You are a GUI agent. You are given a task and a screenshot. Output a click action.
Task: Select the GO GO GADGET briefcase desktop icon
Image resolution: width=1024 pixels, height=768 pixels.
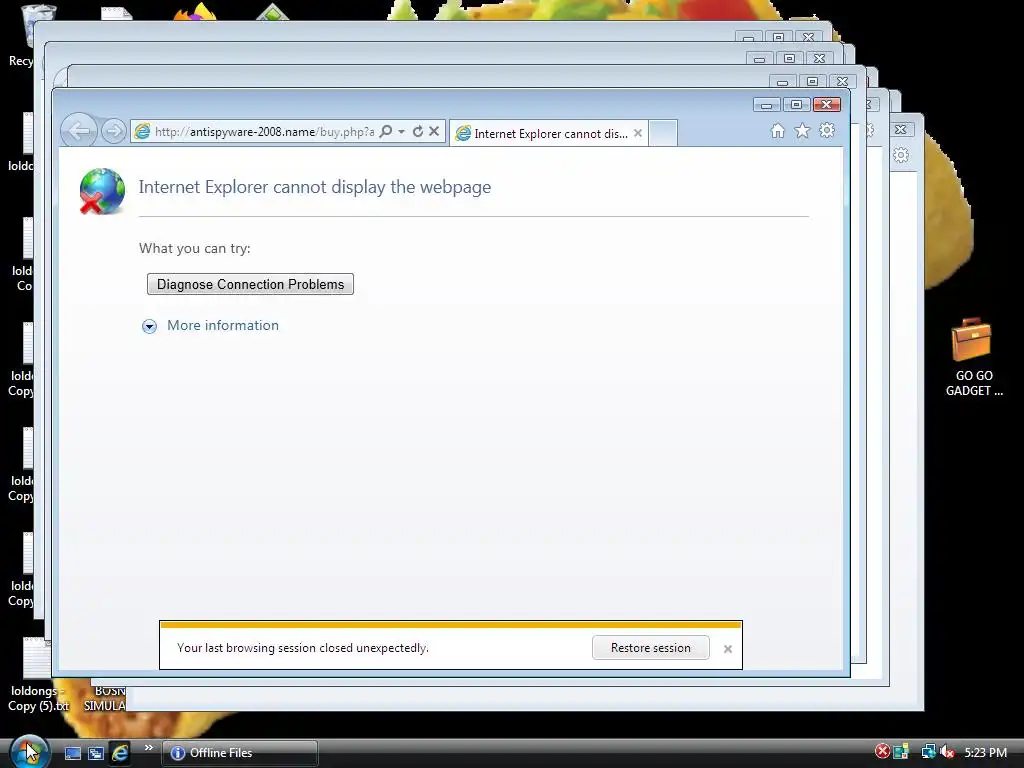973,358
